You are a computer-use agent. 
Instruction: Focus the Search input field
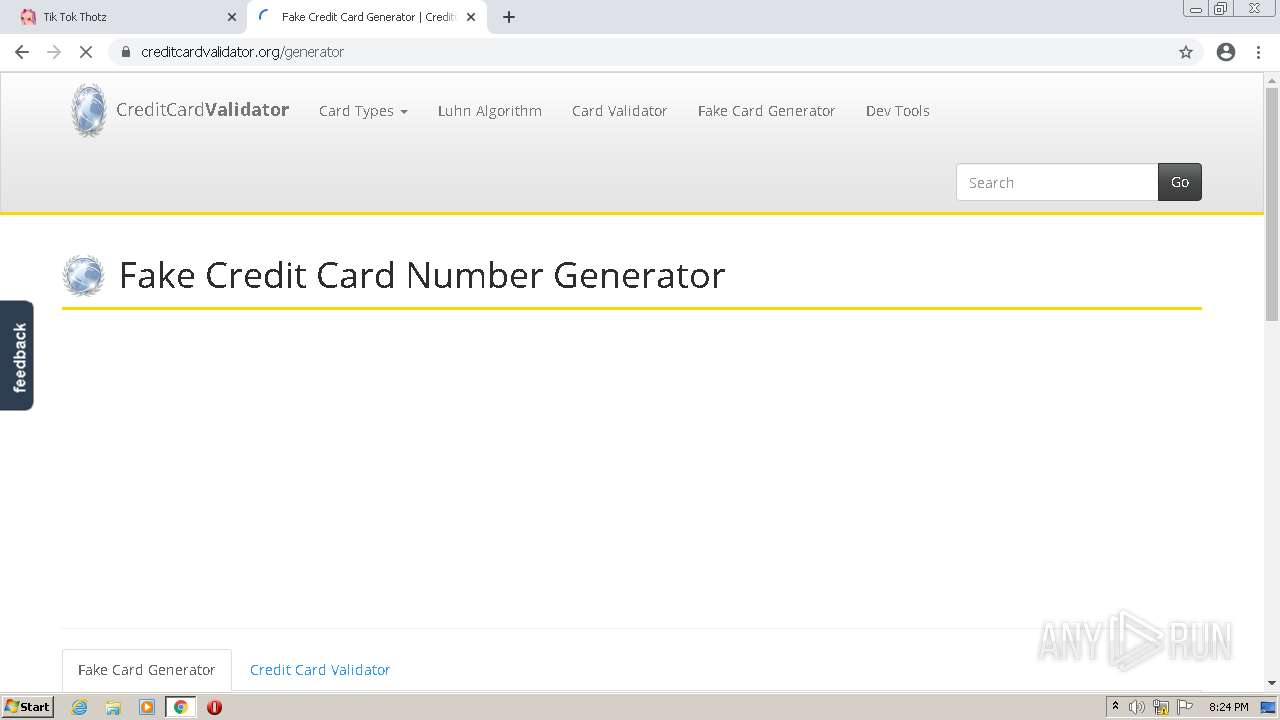(1057, 182)
